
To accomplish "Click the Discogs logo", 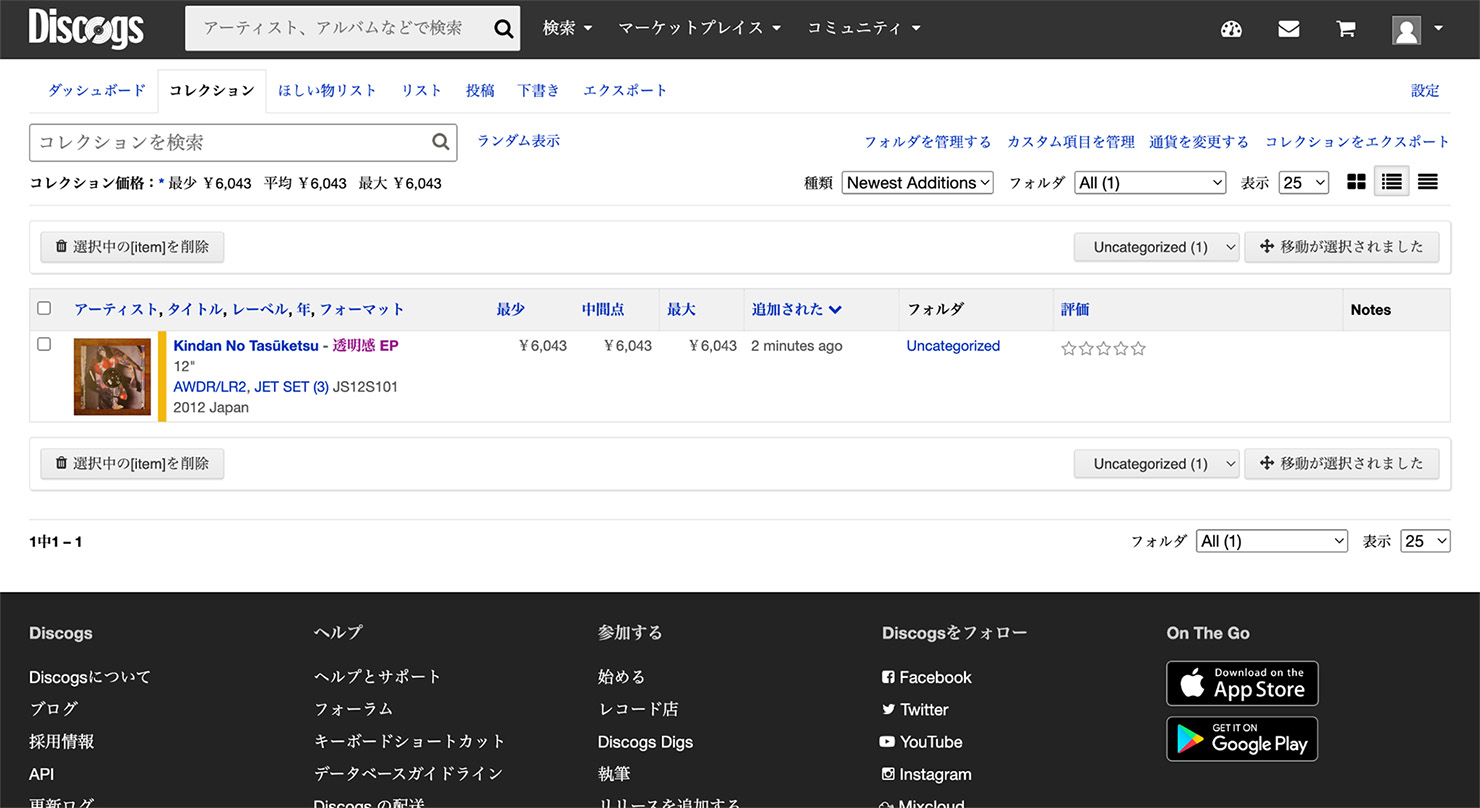I will (86, 29).
